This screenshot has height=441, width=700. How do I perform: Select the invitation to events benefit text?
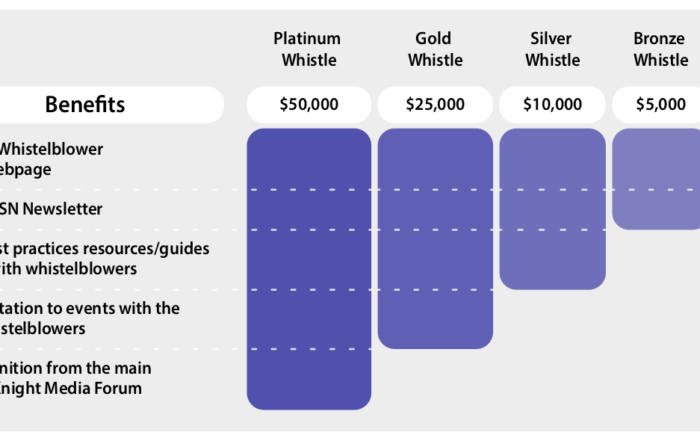pyautogui.click(x=90, y=317)
